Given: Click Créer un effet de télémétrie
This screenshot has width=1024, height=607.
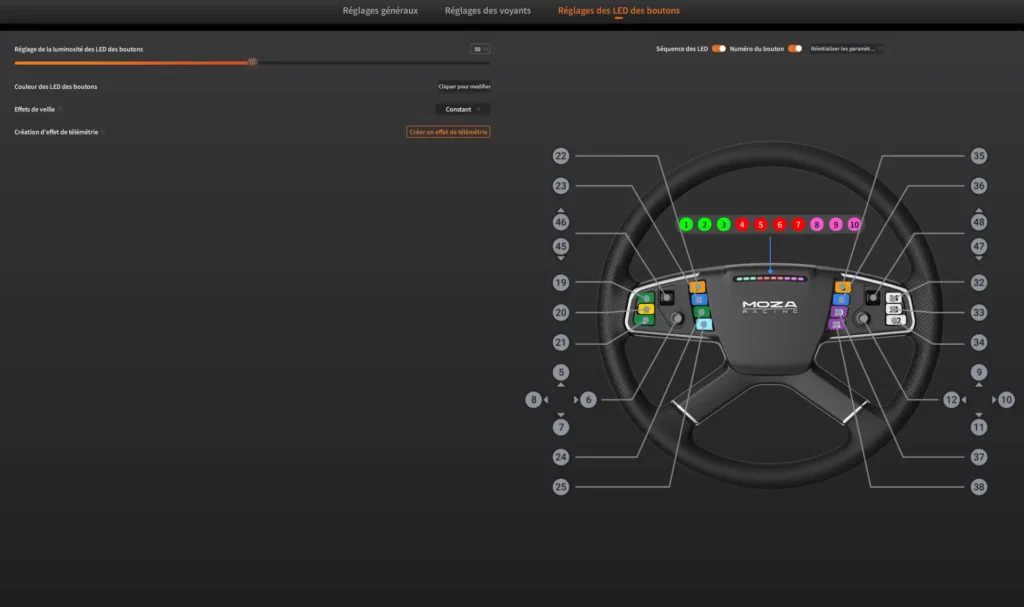Looking at the screenshot, I should pyautogui.click(x=448, y=132).
